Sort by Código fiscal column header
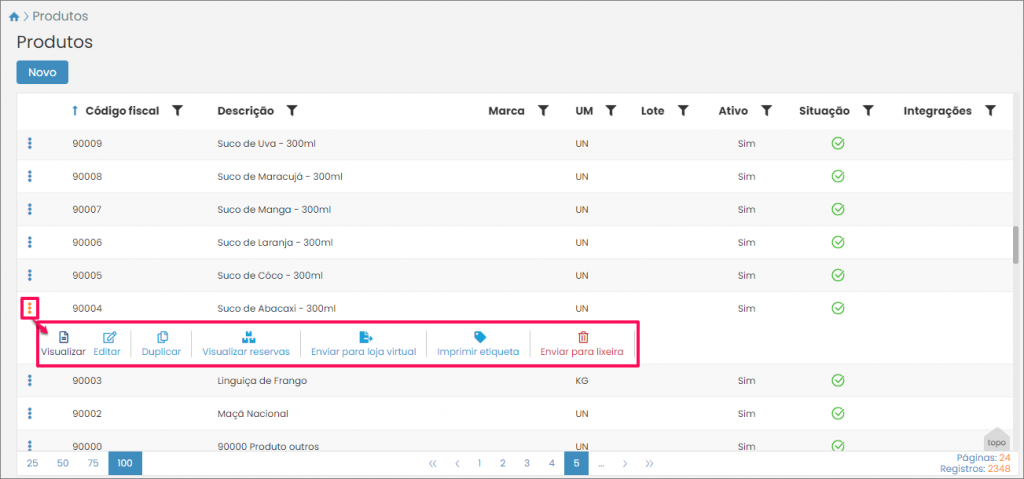Screen dimensions: 1024x479 click(x=122, y=111)
